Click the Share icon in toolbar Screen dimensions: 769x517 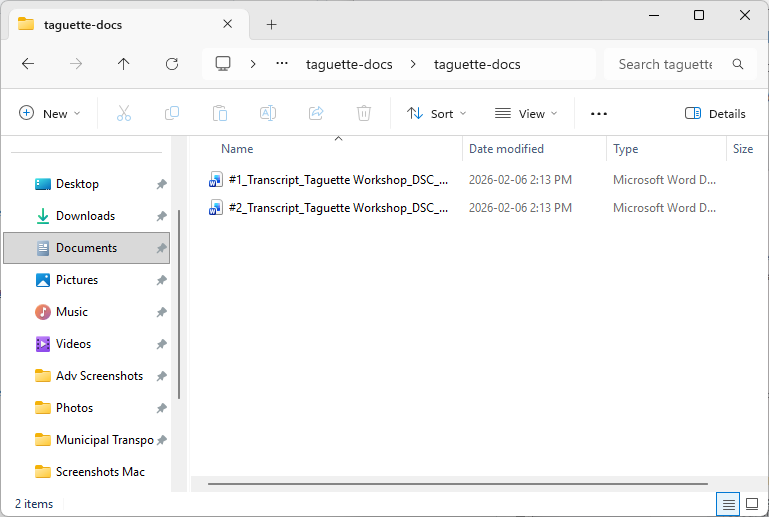tap(316, 114)
